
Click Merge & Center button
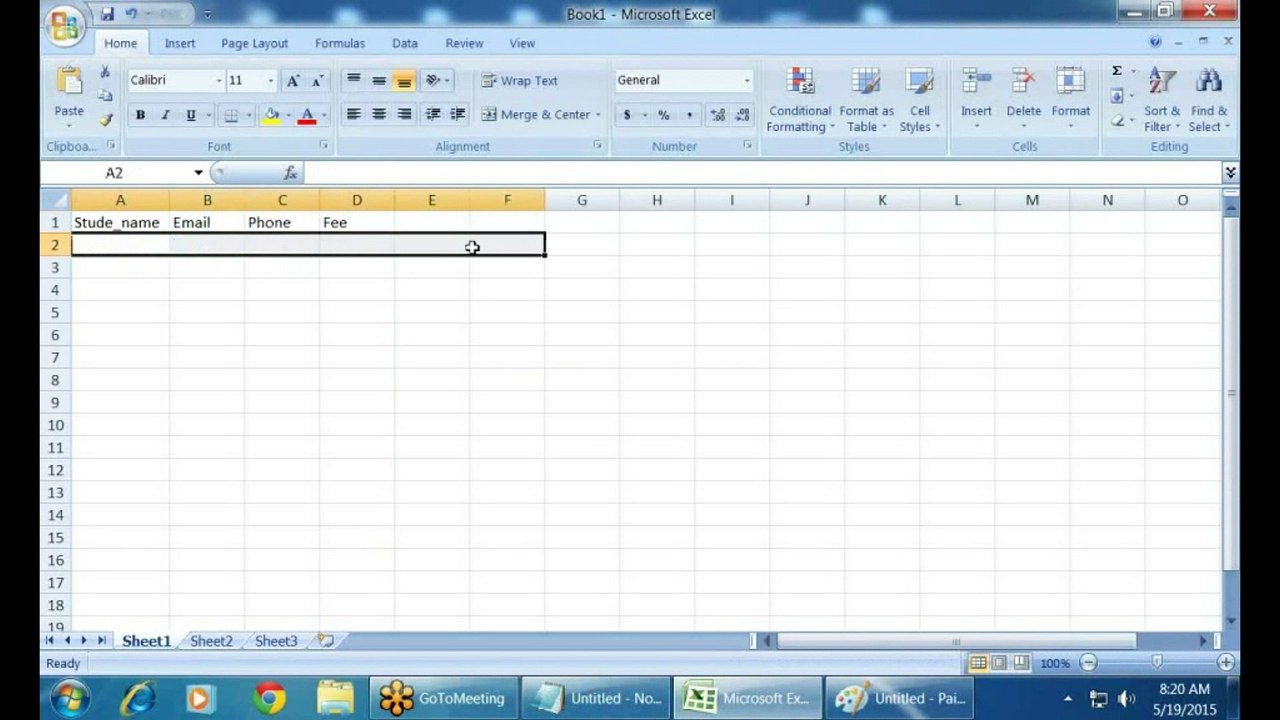[536, 115]
